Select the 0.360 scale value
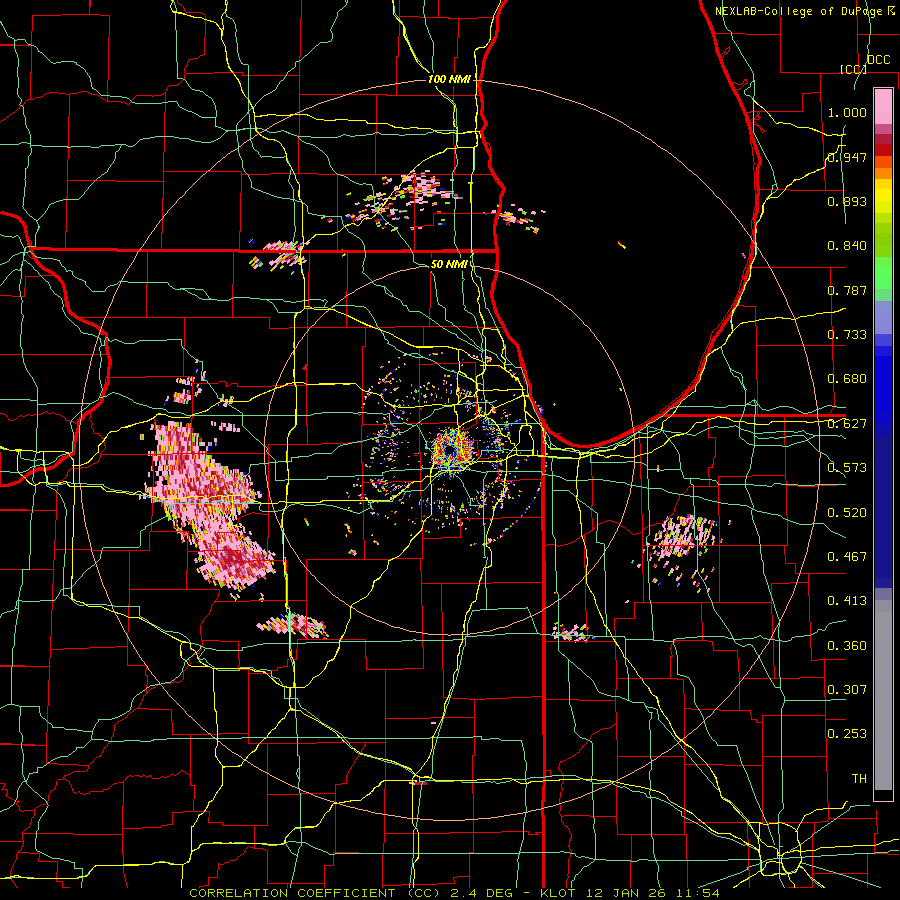 tap(847, 646)
